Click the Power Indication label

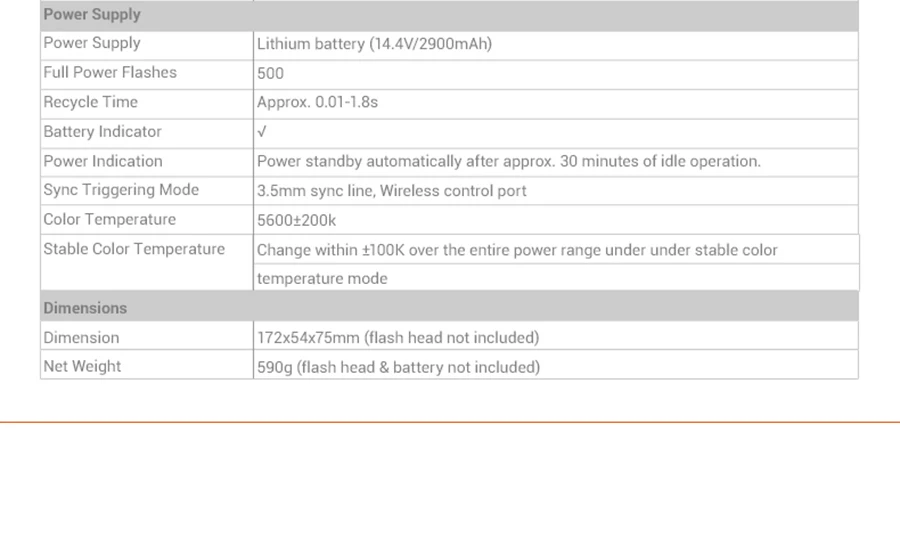(103, 161)
